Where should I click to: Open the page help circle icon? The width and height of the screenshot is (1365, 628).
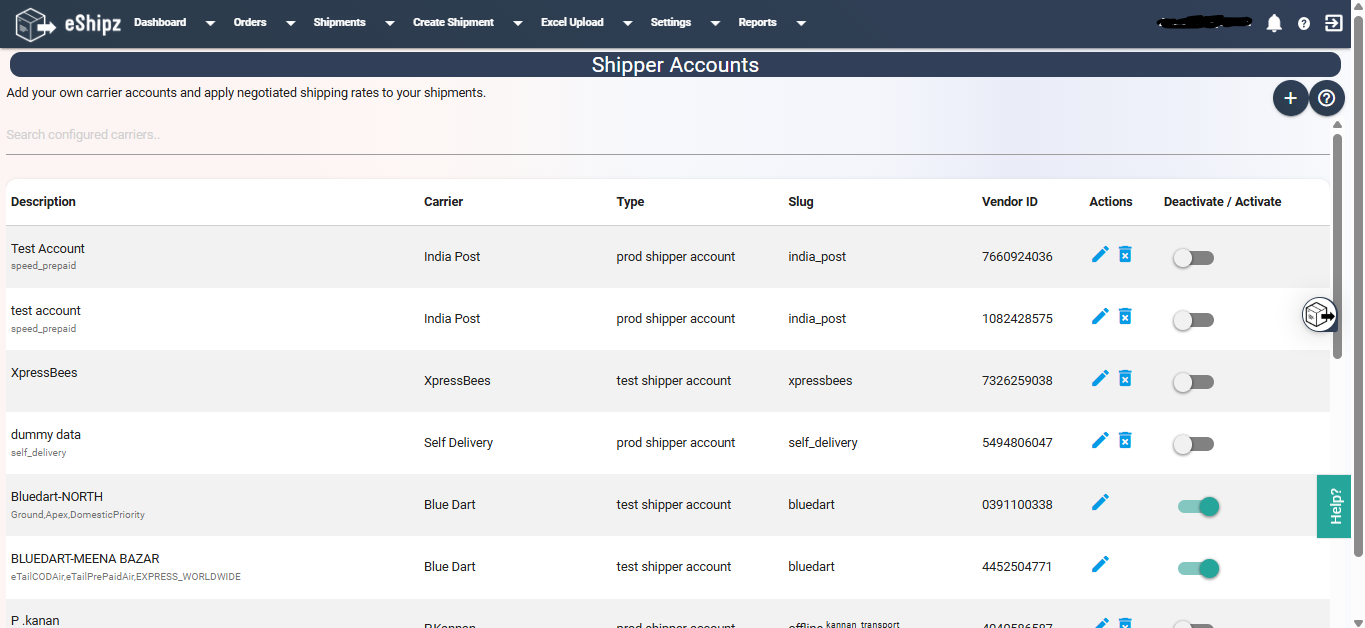(1327, 98)
